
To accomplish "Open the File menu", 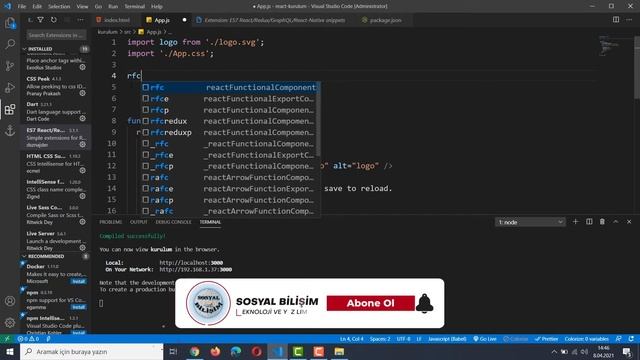I will click(x=22, y=7).
